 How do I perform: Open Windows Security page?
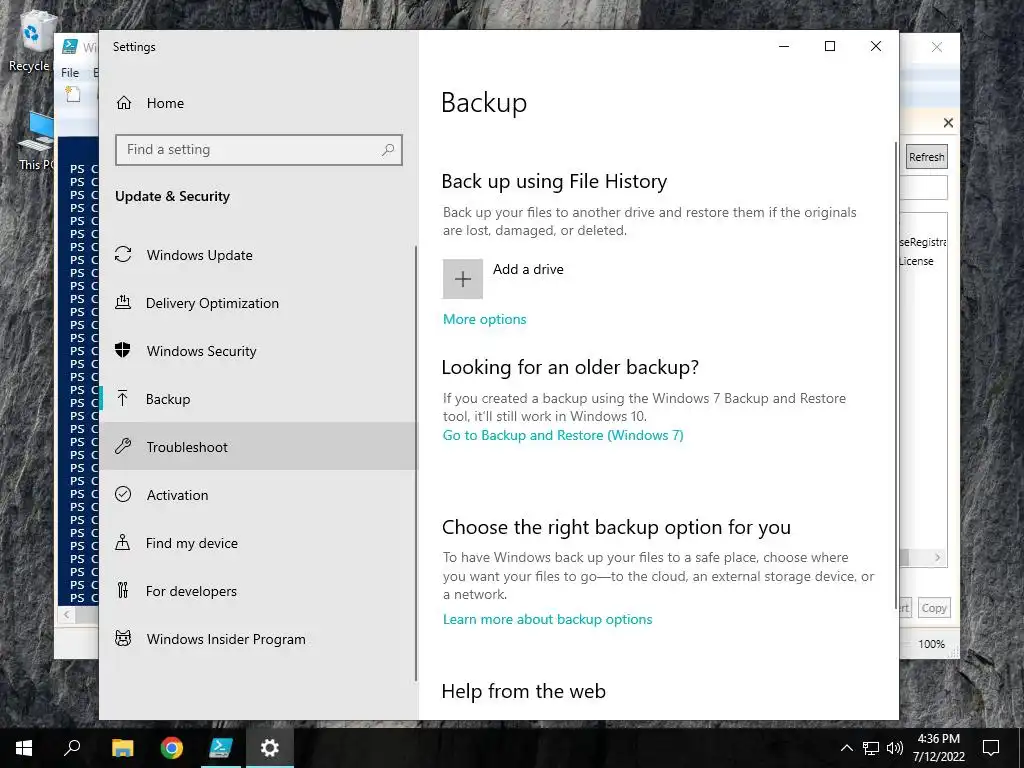[258, 351]
